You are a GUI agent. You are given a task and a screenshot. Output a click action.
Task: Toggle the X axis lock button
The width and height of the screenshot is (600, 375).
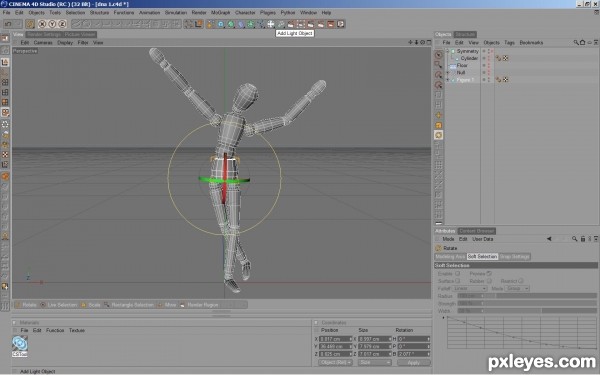point(42,24)
